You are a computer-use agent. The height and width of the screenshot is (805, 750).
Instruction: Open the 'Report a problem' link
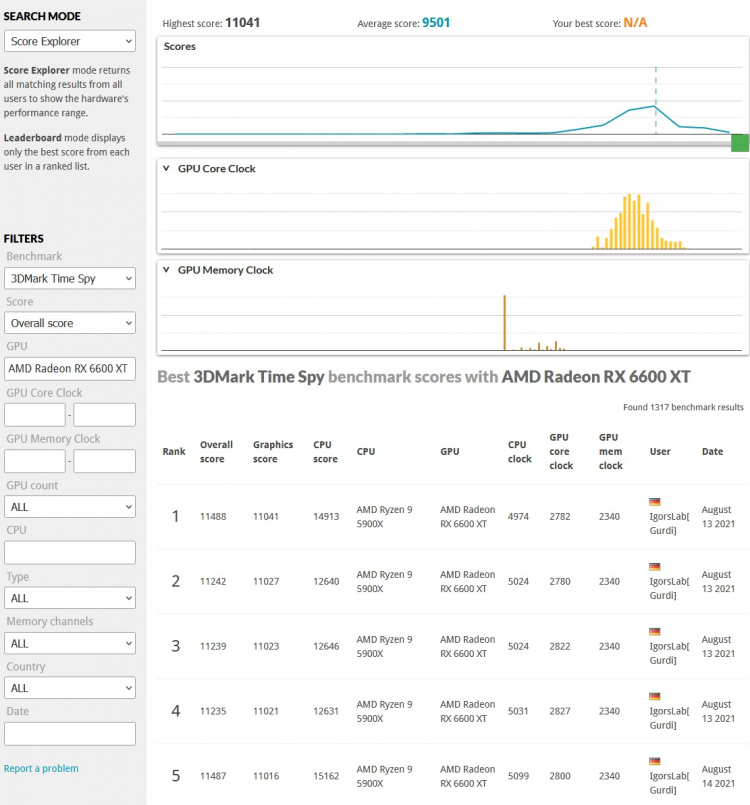coord(41,768)
